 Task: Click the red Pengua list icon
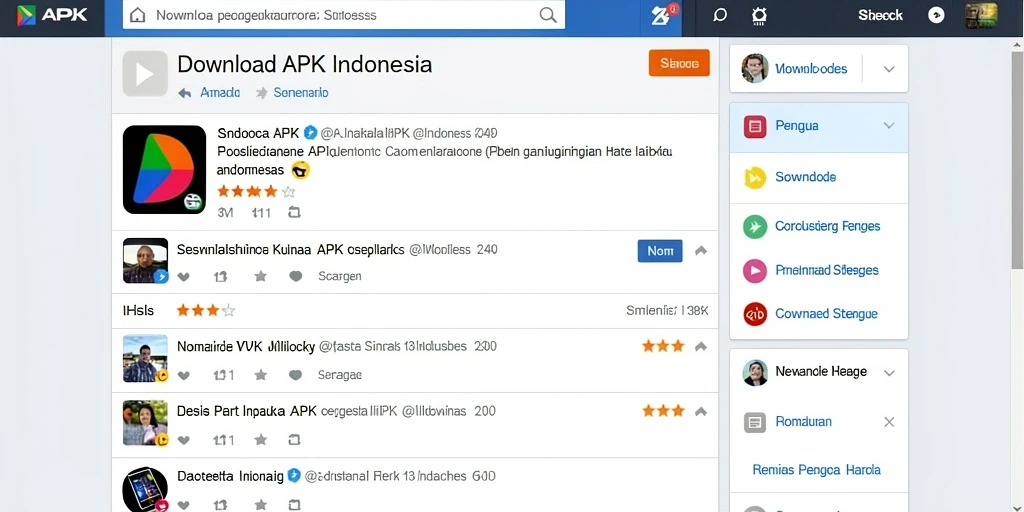click(755, 126)
